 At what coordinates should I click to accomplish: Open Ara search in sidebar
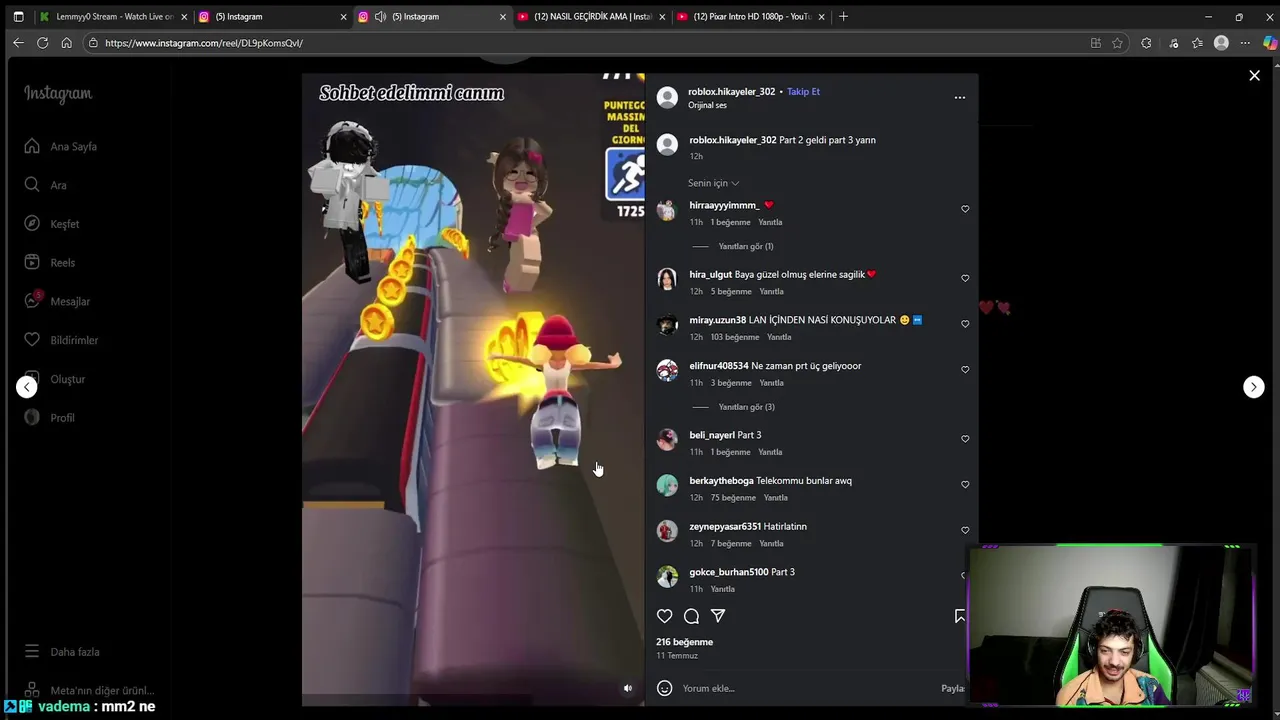coord(45,185)
